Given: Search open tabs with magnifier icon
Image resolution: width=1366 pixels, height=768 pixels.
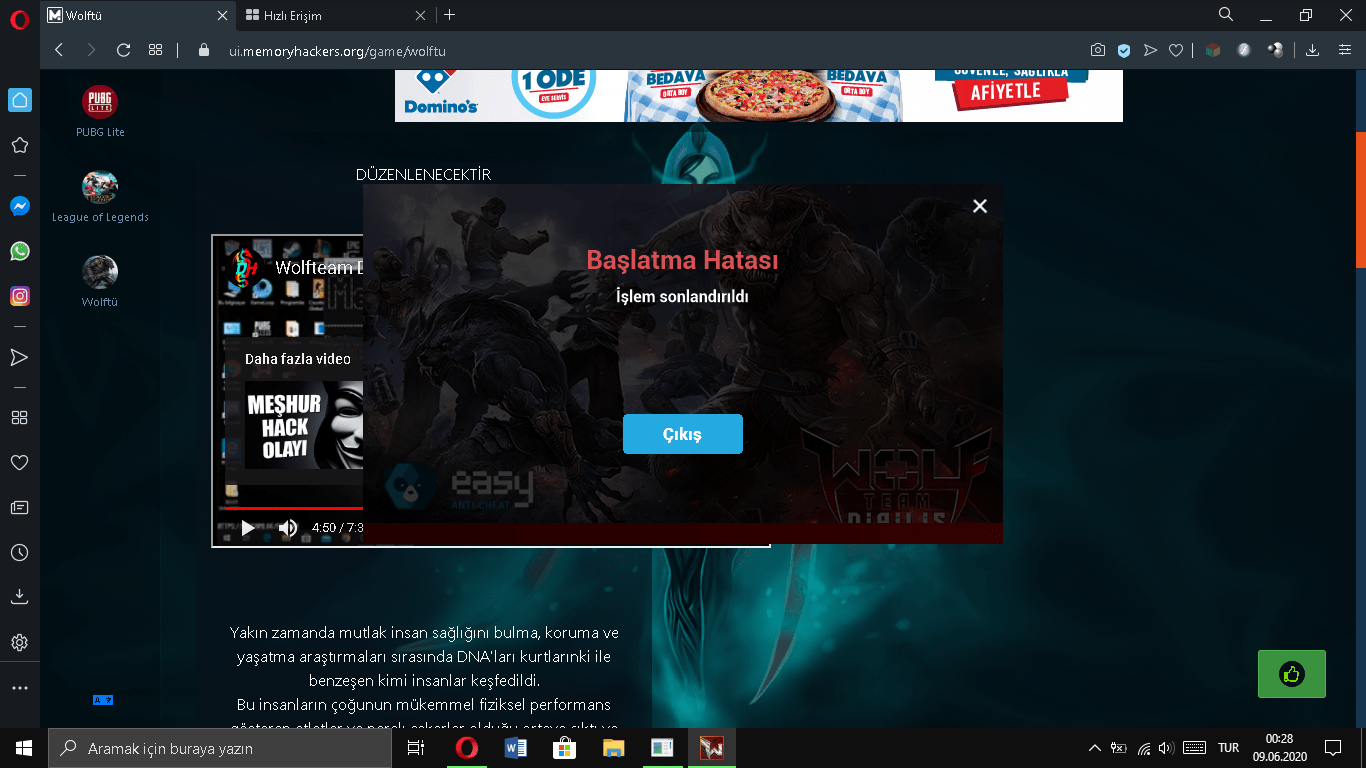Looking at the screenshot, I should (1226, 14).
